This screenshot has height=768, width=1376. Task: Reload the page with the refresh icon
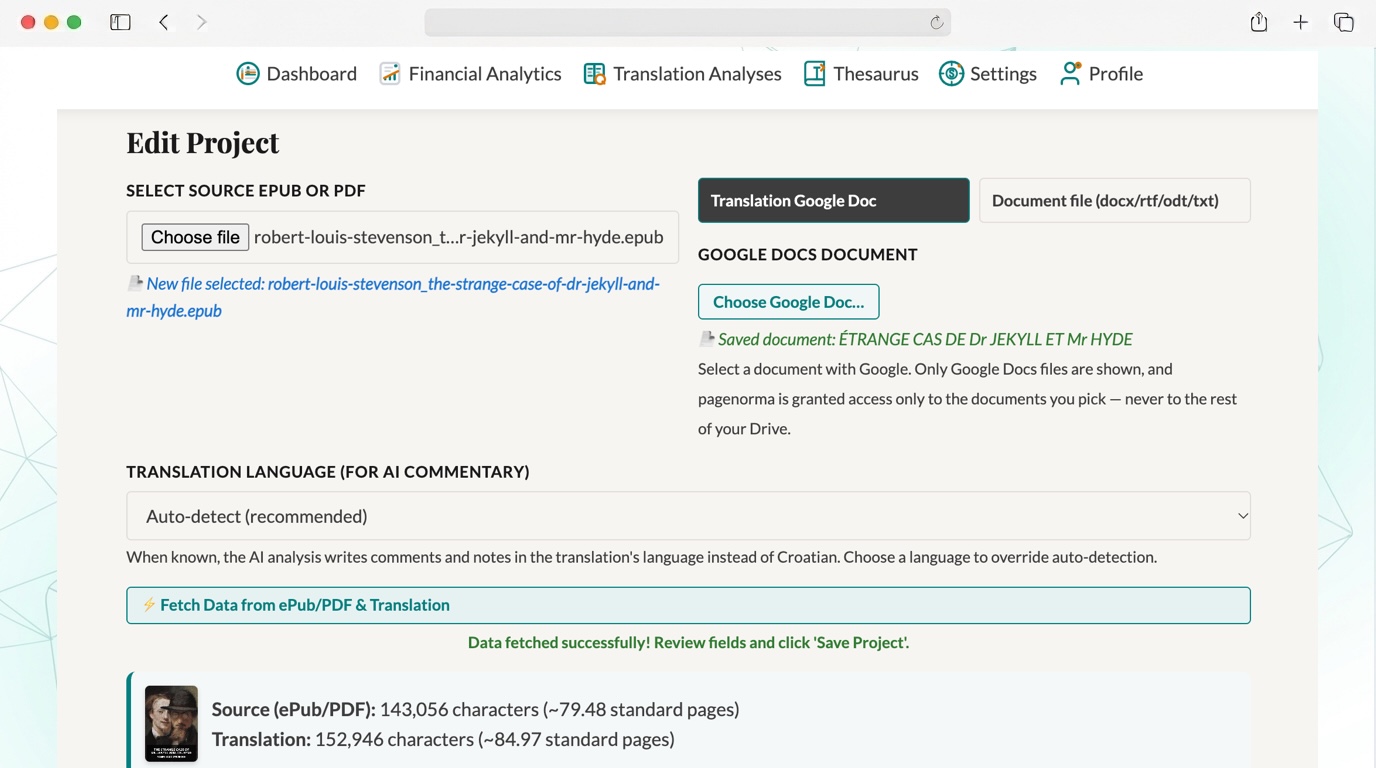click(x=937, y=22)
